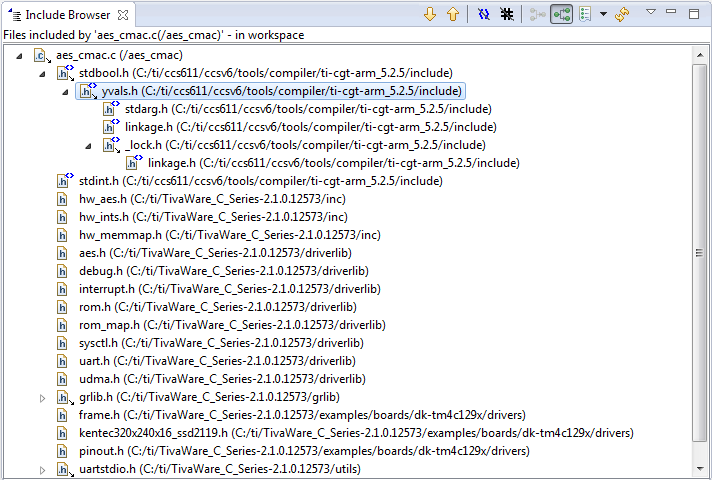Toggle Hide System Includes filter icon

[x=484, y=15]
